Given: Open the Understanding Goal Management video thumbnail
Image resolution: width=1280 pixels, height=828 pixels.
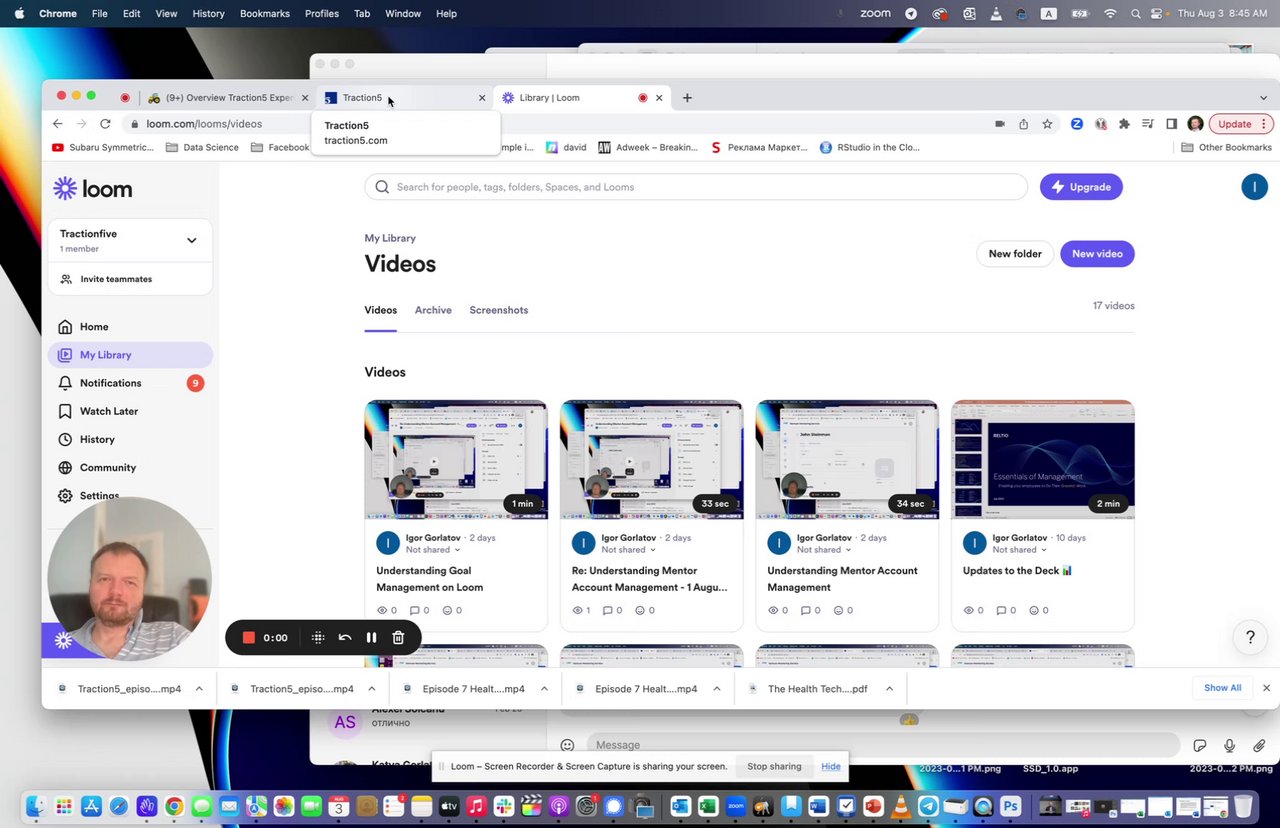Looking at the screenshot, I should (x=456, y=460).
